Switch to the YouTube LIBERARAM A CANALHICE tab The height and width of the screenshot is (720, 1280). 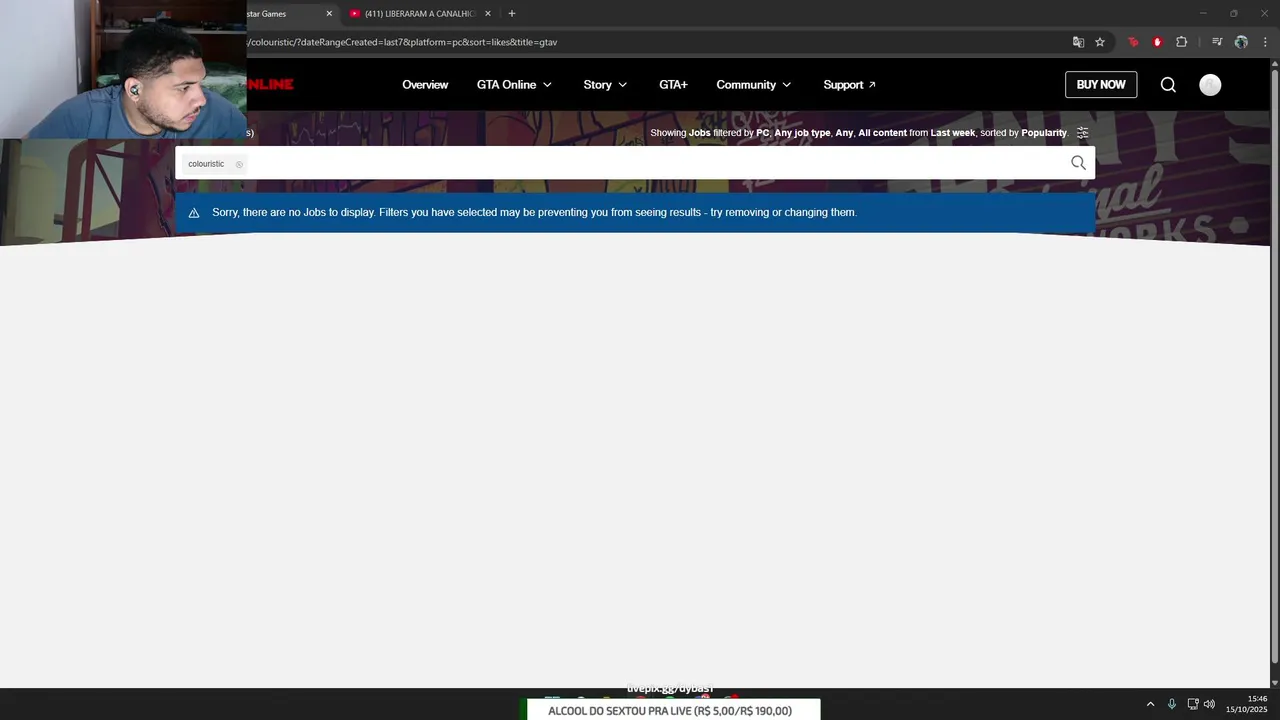[420, 14]
